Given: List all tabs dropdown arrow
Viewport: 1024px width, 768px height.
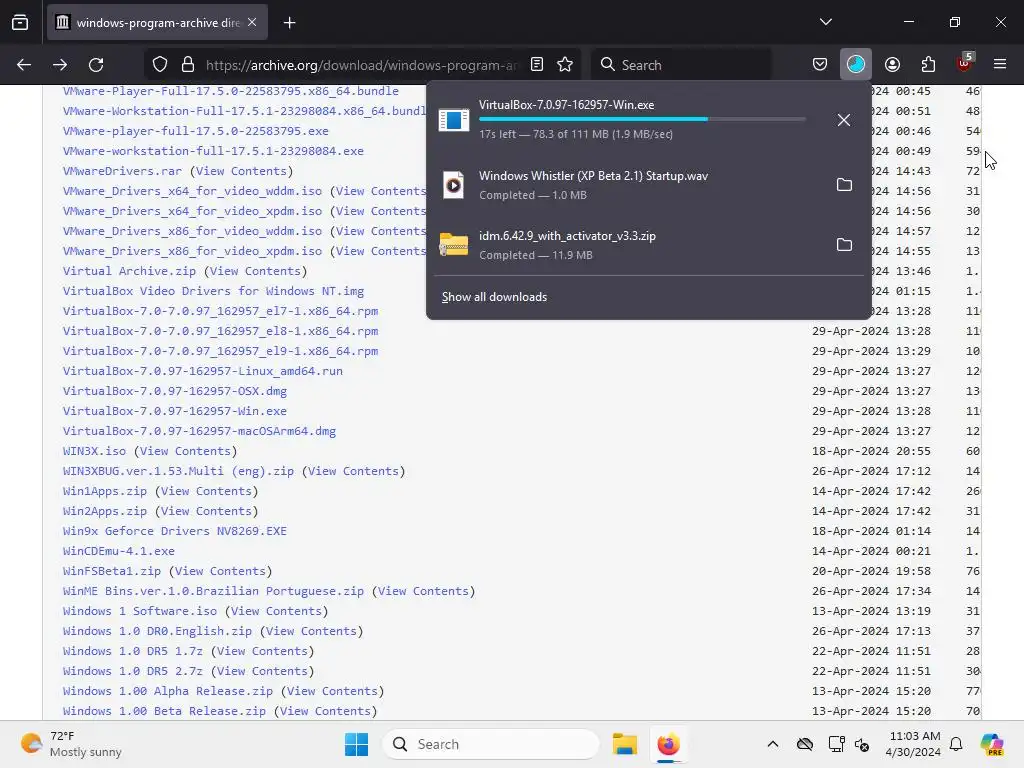Looking at the screenshot, I should 826,22.
